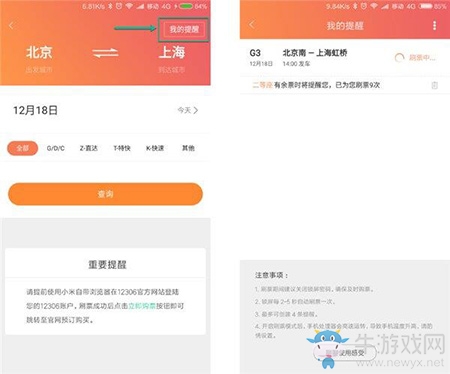The width and height of the screenshot is (450, 374).
Task: Delete the 二等座 reminder with trash icon
Action: (434, 85)
